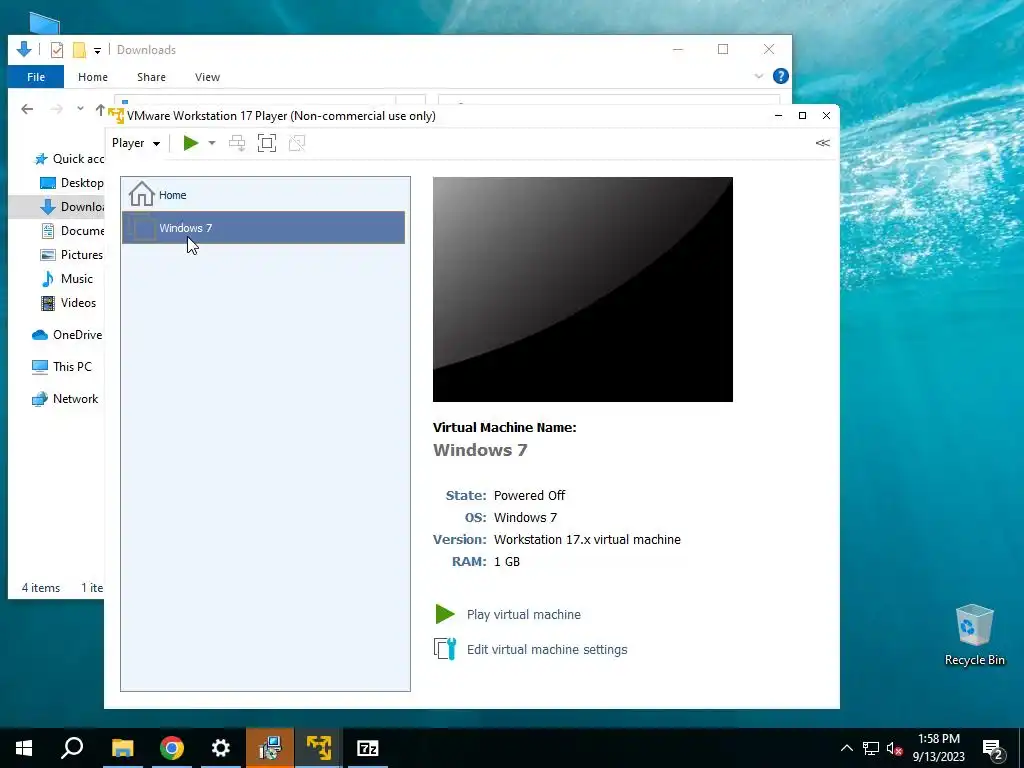Open Google Chrome from the taskbar

(172, 748)
